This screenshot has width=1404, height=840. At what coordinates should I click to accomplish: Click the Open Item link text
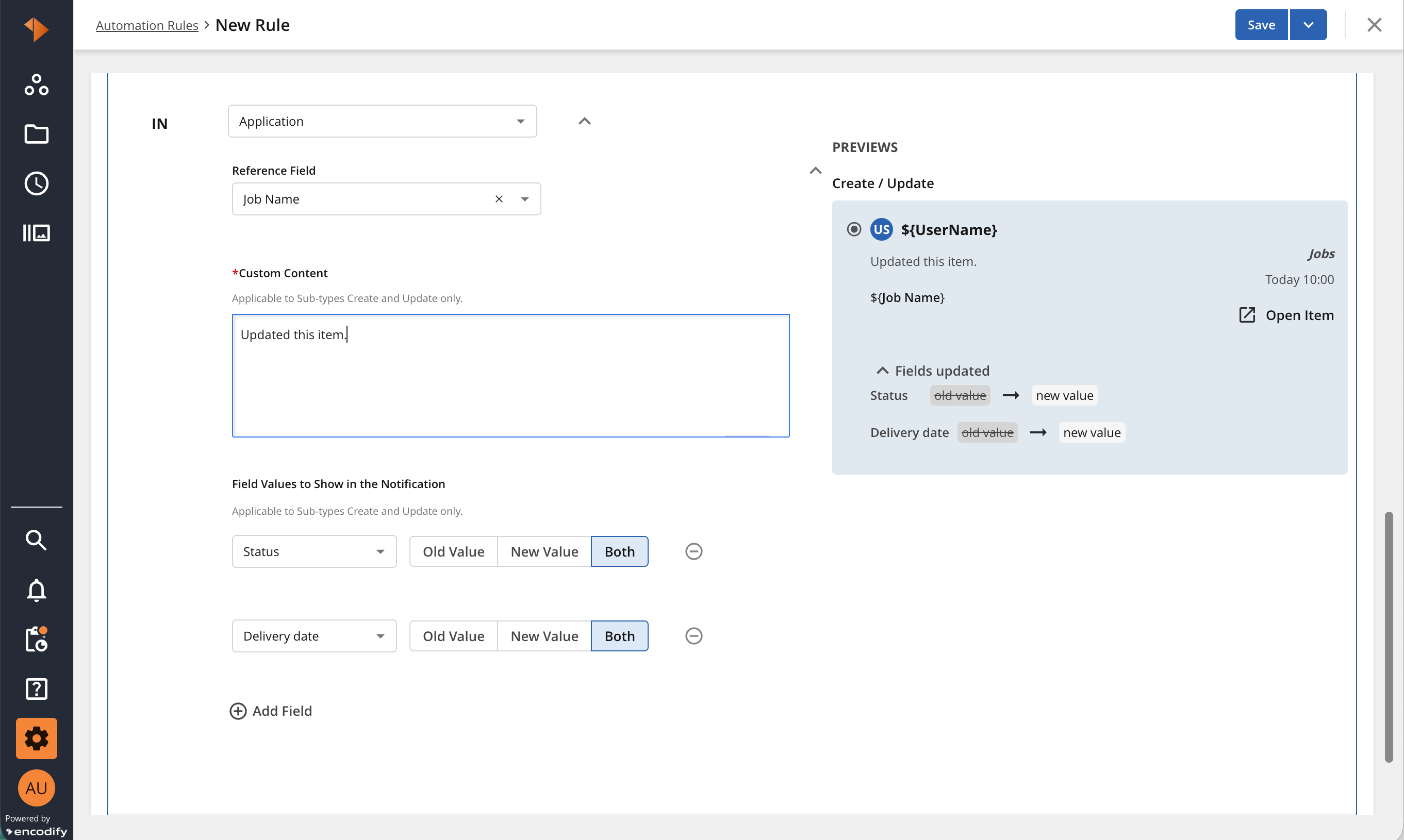(1299, 315)
